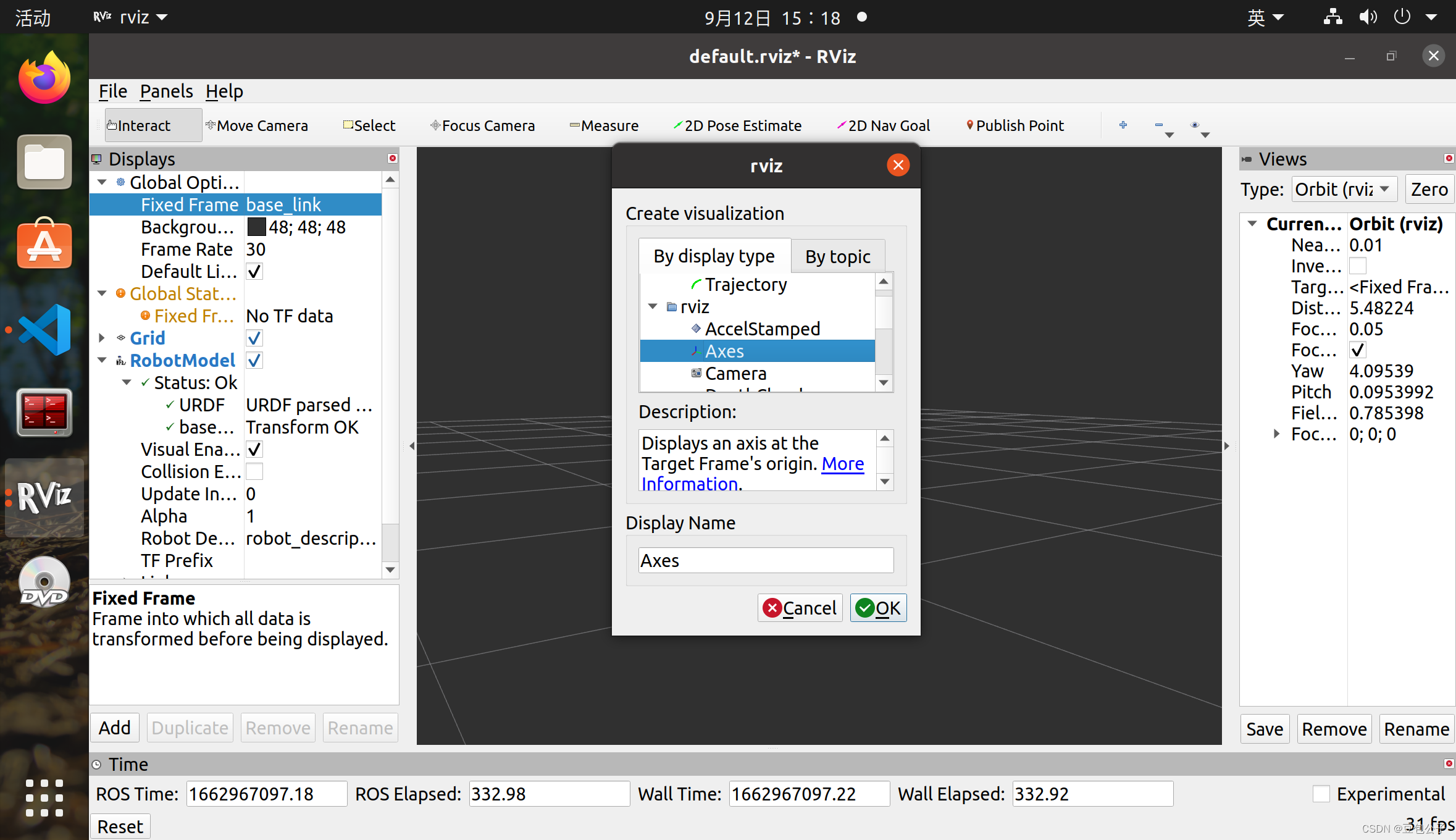
Task: Click the Reset time button
Action: 120,826
